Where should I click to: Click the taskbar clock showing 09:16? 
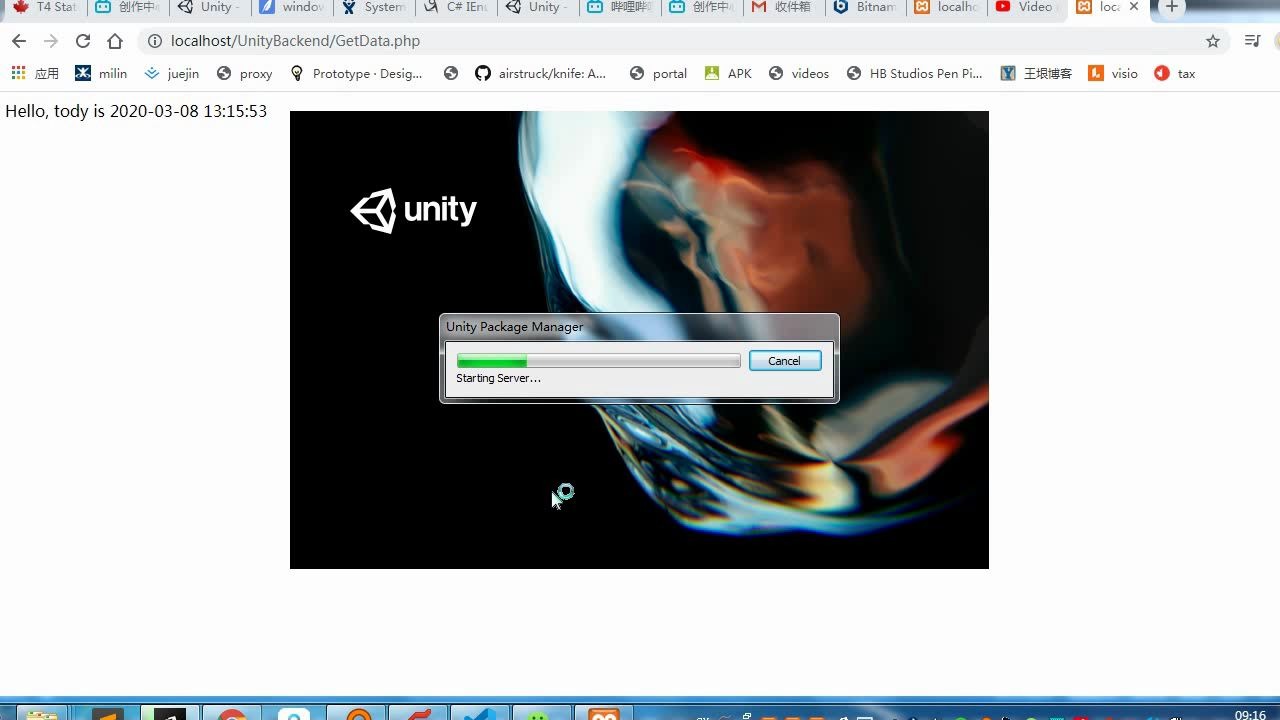(1250, 714)
